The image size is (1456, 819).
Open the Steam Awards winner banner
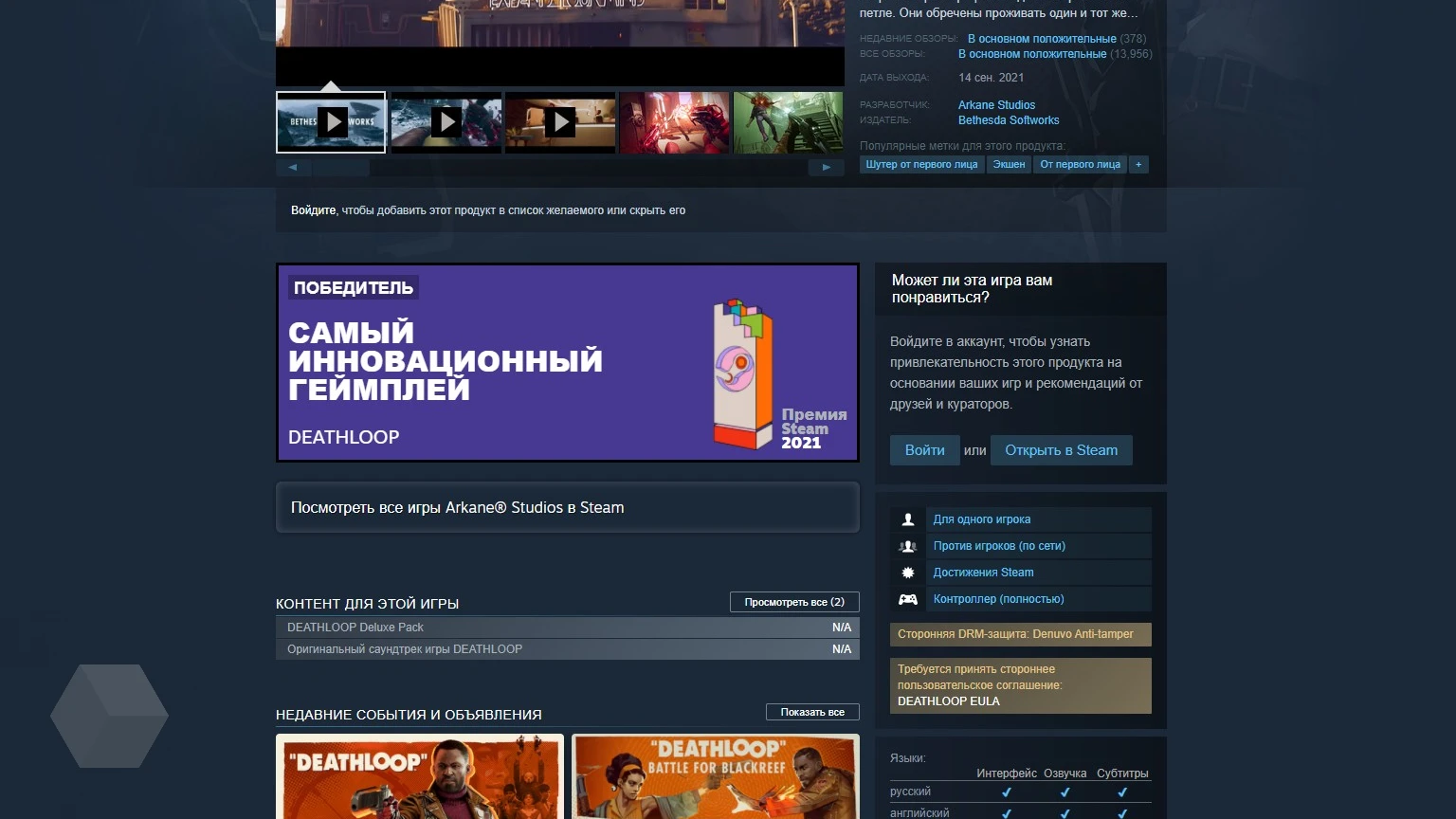tap(568, 363)
